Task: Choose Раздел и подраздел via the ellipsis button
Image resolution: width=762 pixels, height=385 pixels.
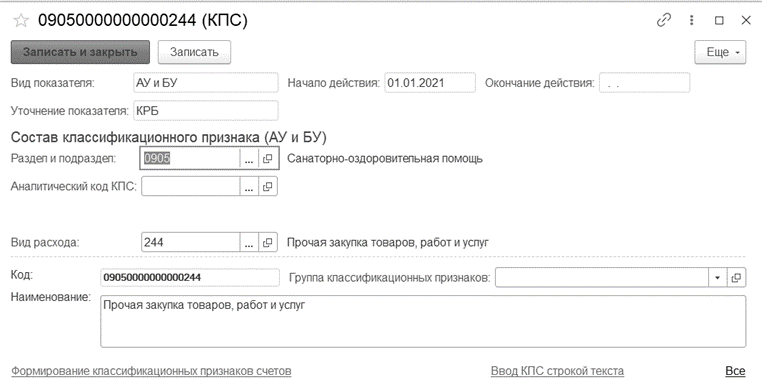Action: point(249,158)
